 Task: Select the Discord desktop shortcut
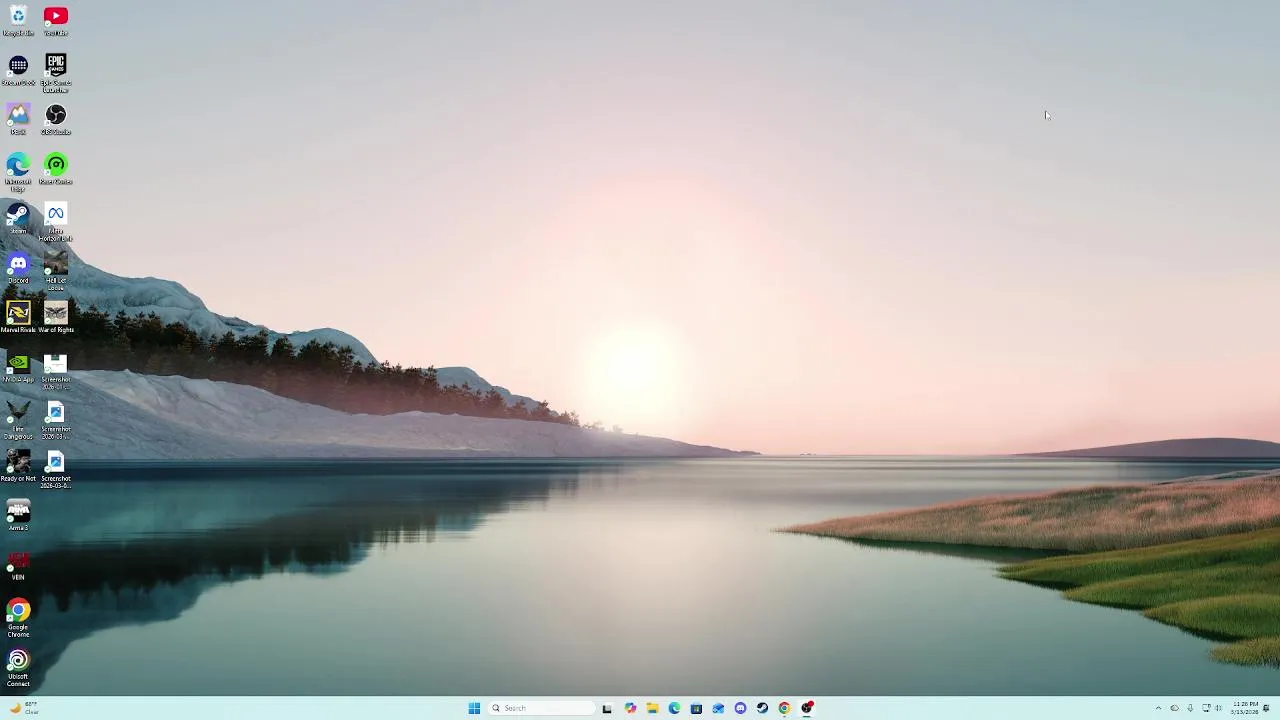pyautogui.click(x=18, y=268)
